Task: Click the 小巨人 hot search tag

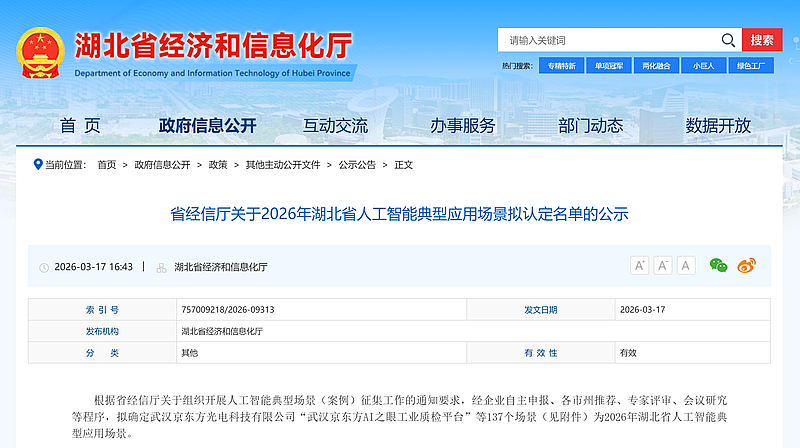Action: (703, 66)
